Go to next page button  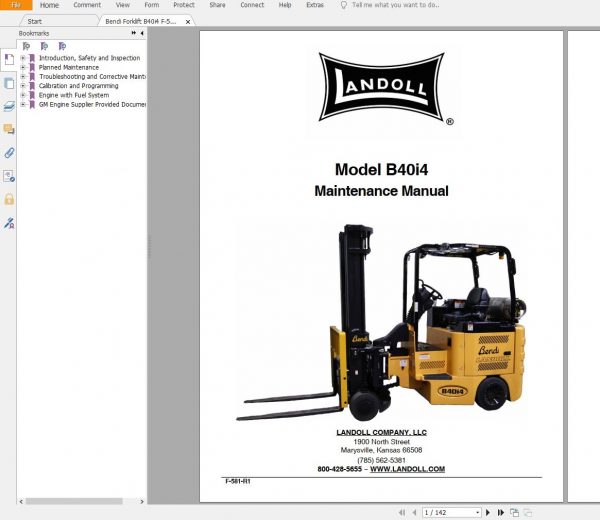[x=488, y=512]
